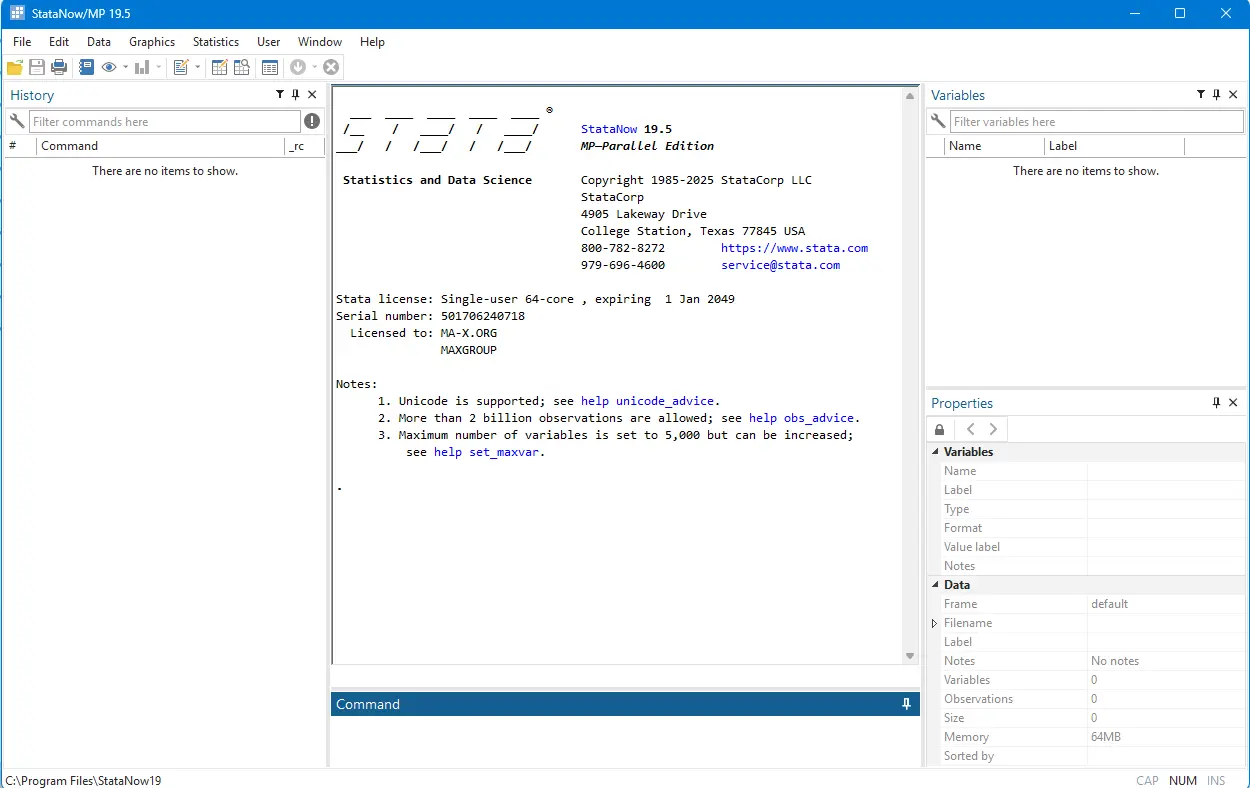Click the History panel filter funnel icon

point(280,94)
